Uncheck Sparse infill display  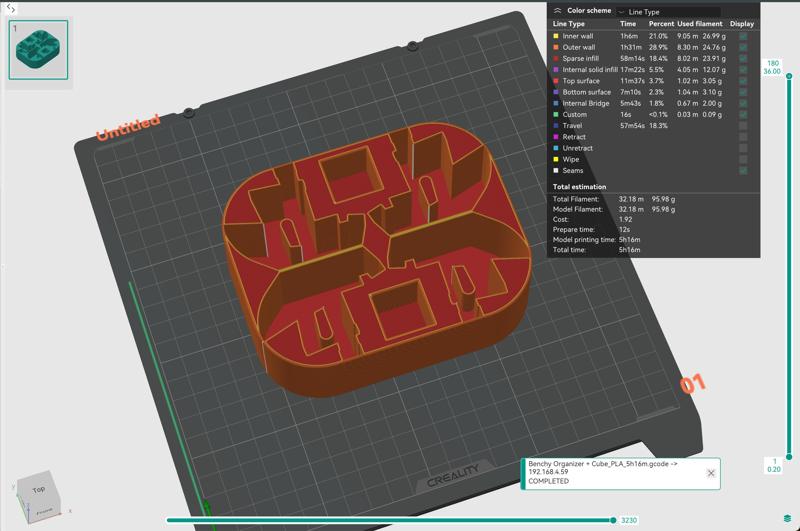point(742,59)
